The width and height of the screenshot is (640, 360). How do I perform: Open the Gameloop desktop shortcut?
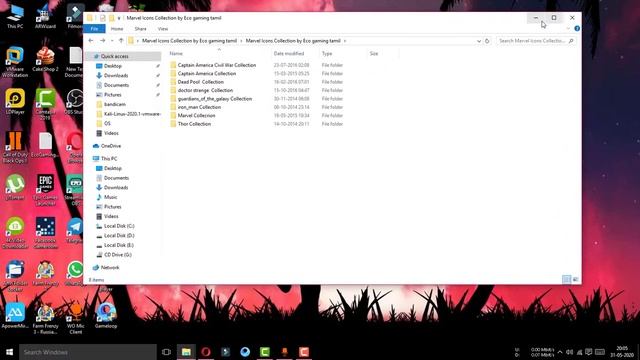click(x=106, y=316)
